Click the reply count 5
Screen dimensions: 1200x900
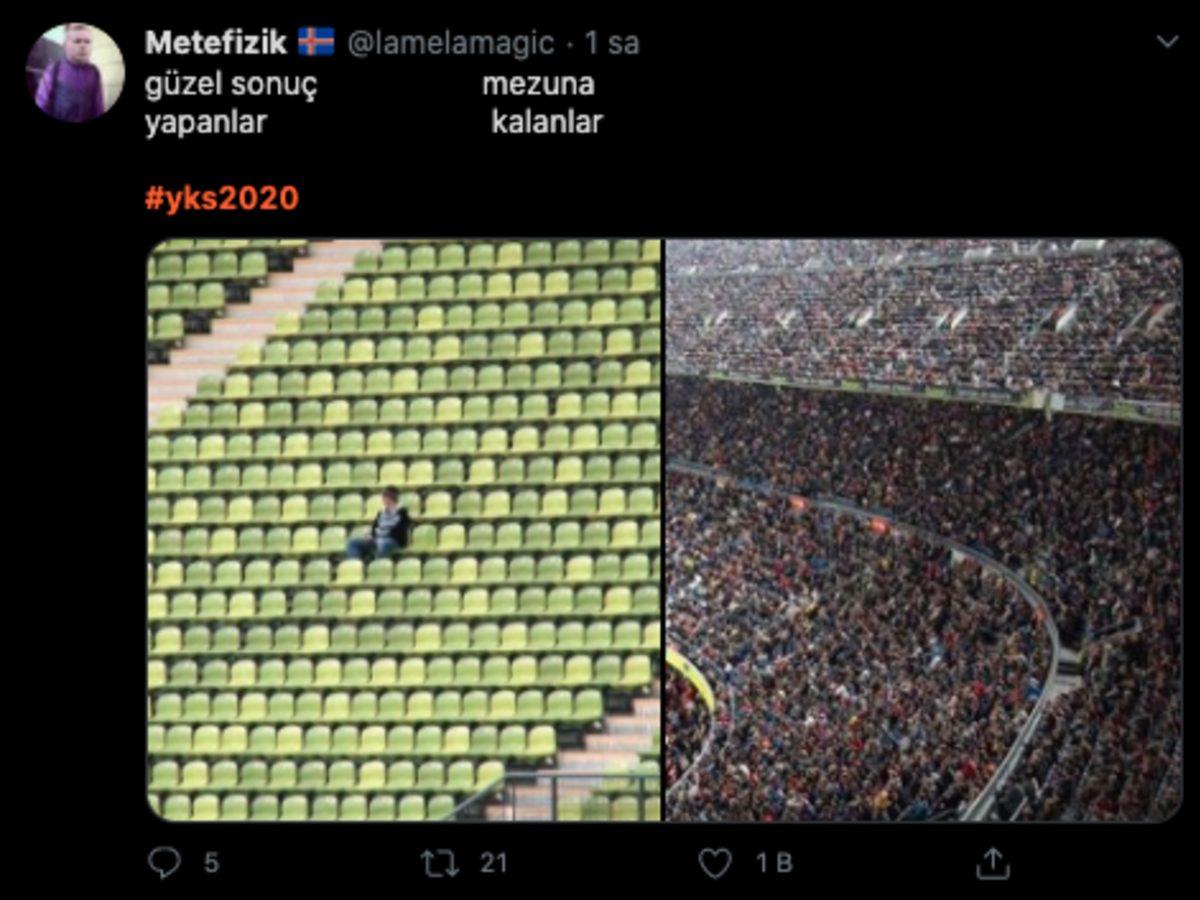211,863
